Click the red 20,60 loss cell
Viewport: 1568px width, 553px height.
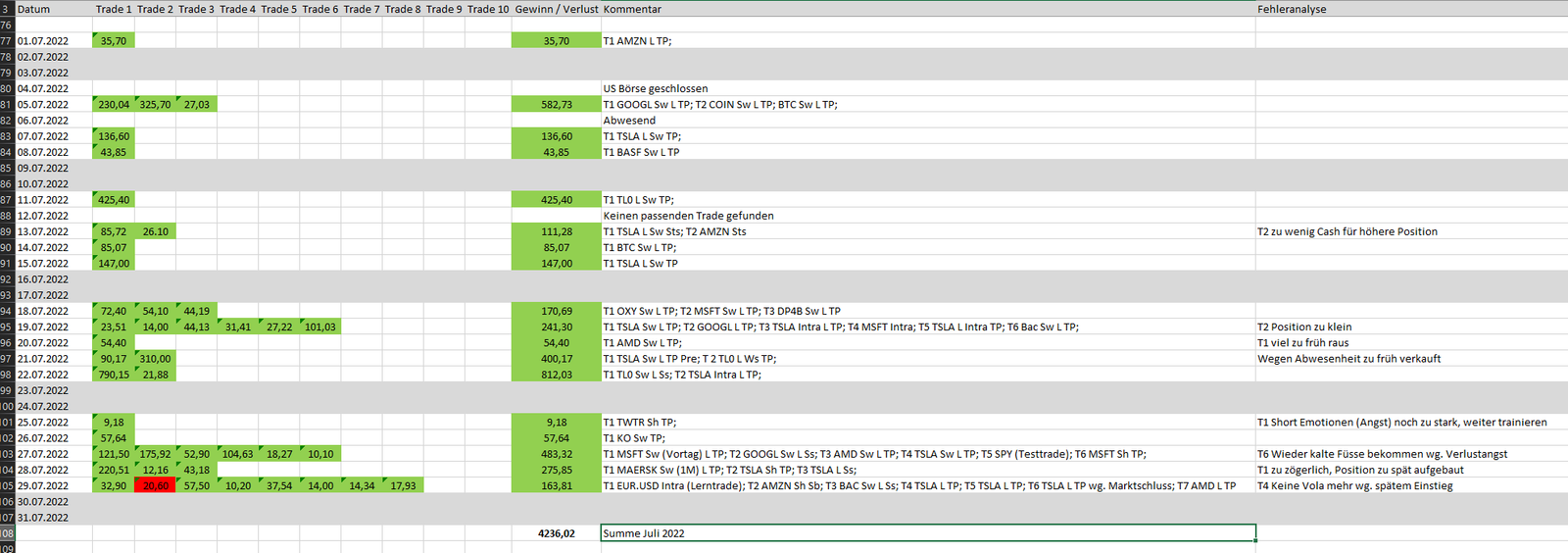(x=155, y=486)
